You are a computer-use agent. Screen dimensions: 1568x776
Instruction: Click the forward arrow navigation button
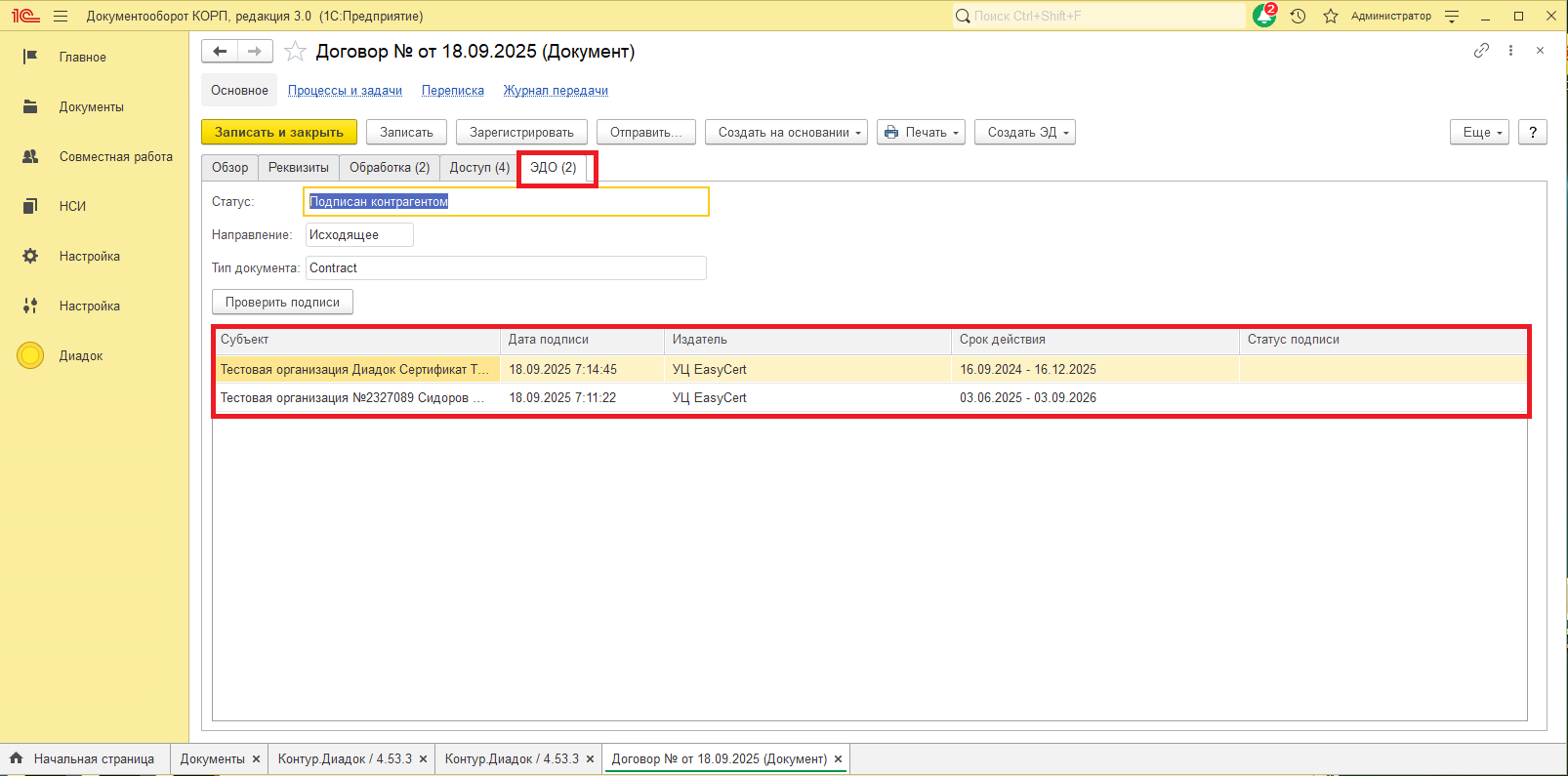click(255, 52)
